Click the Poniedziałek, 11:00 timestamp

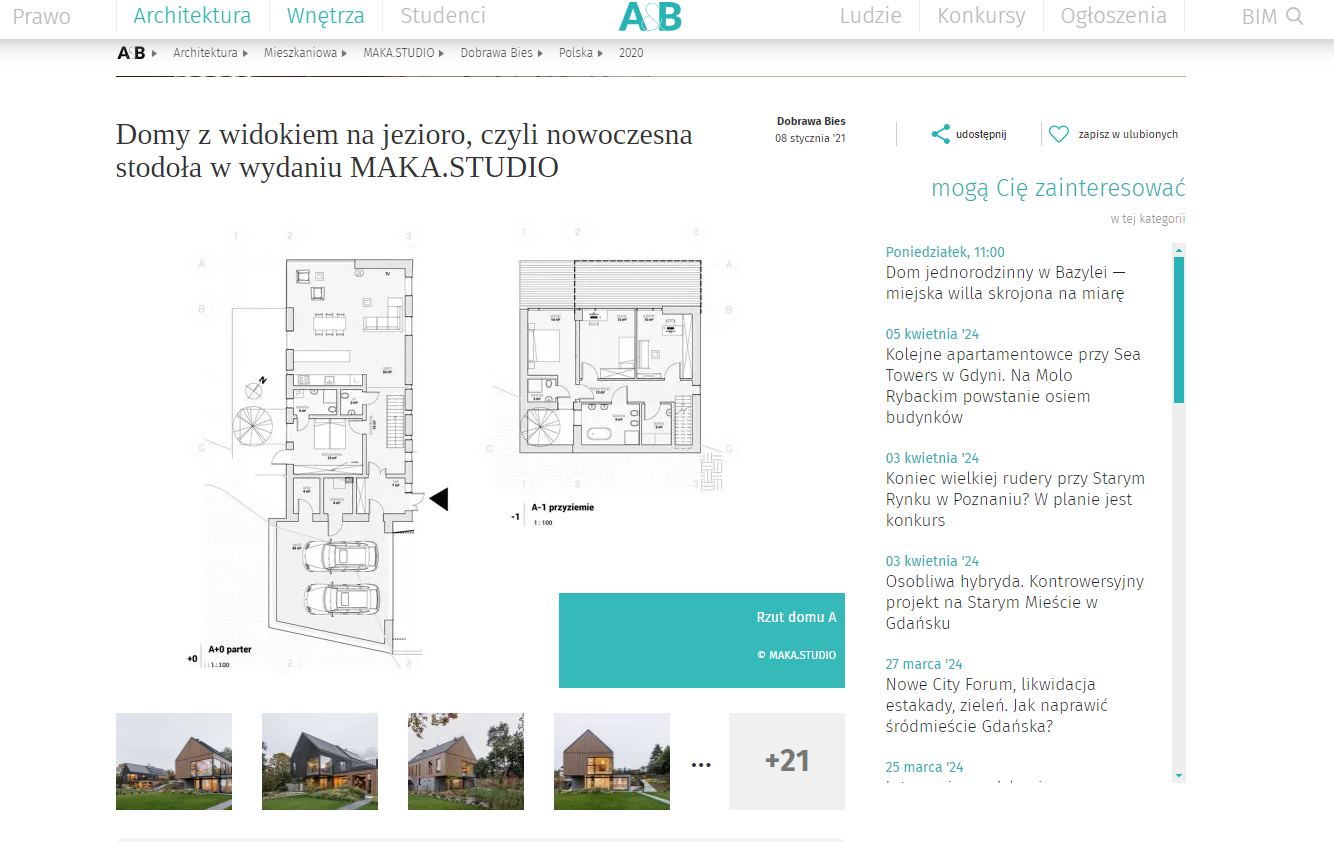(x=945, y=252)
